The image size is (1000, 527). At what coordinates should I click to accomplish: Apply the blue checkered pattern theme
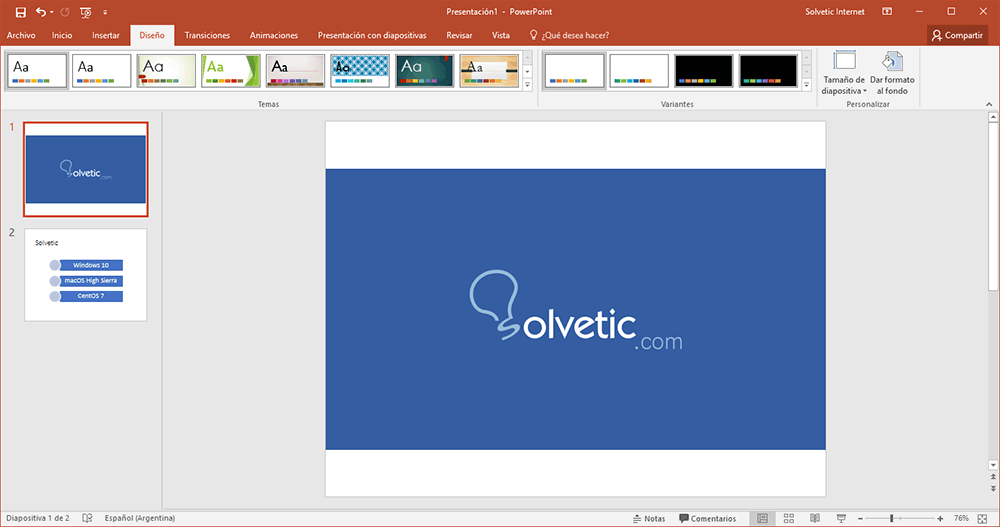[x=360, y=70]
